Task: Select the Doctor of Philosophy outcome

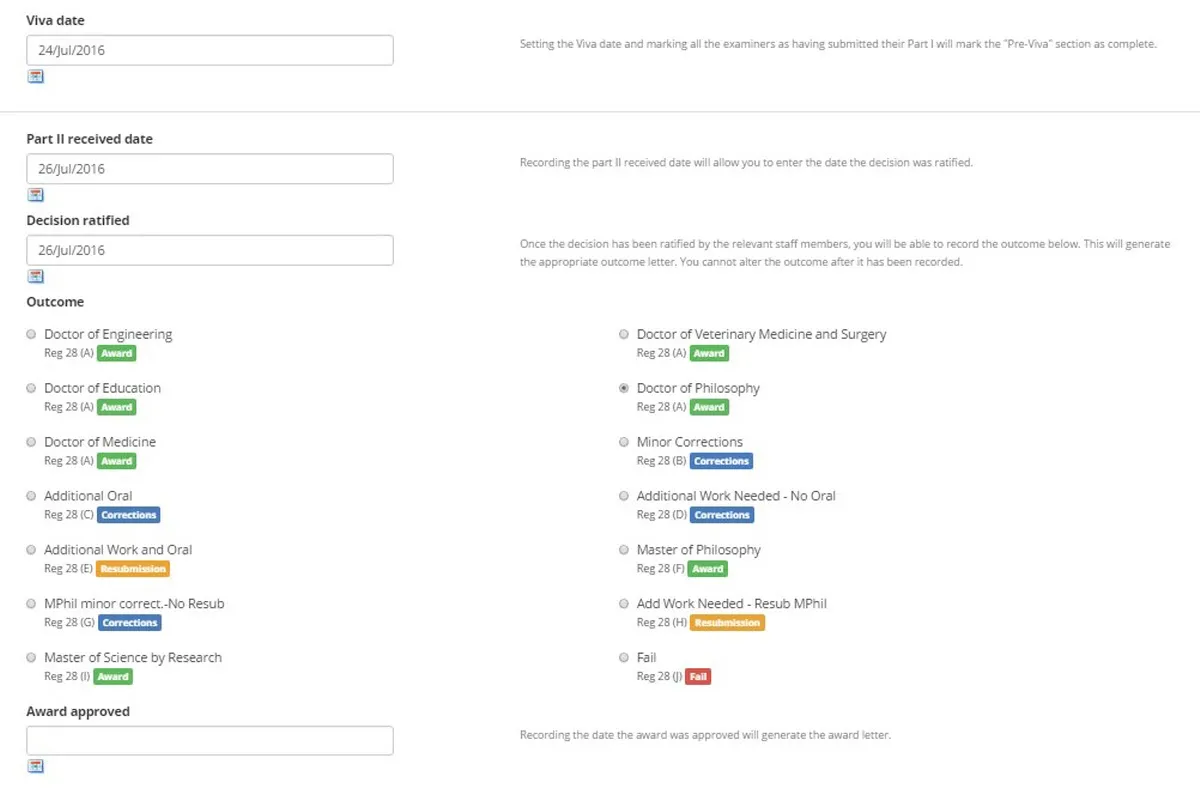Action: [x=623, y=388]
